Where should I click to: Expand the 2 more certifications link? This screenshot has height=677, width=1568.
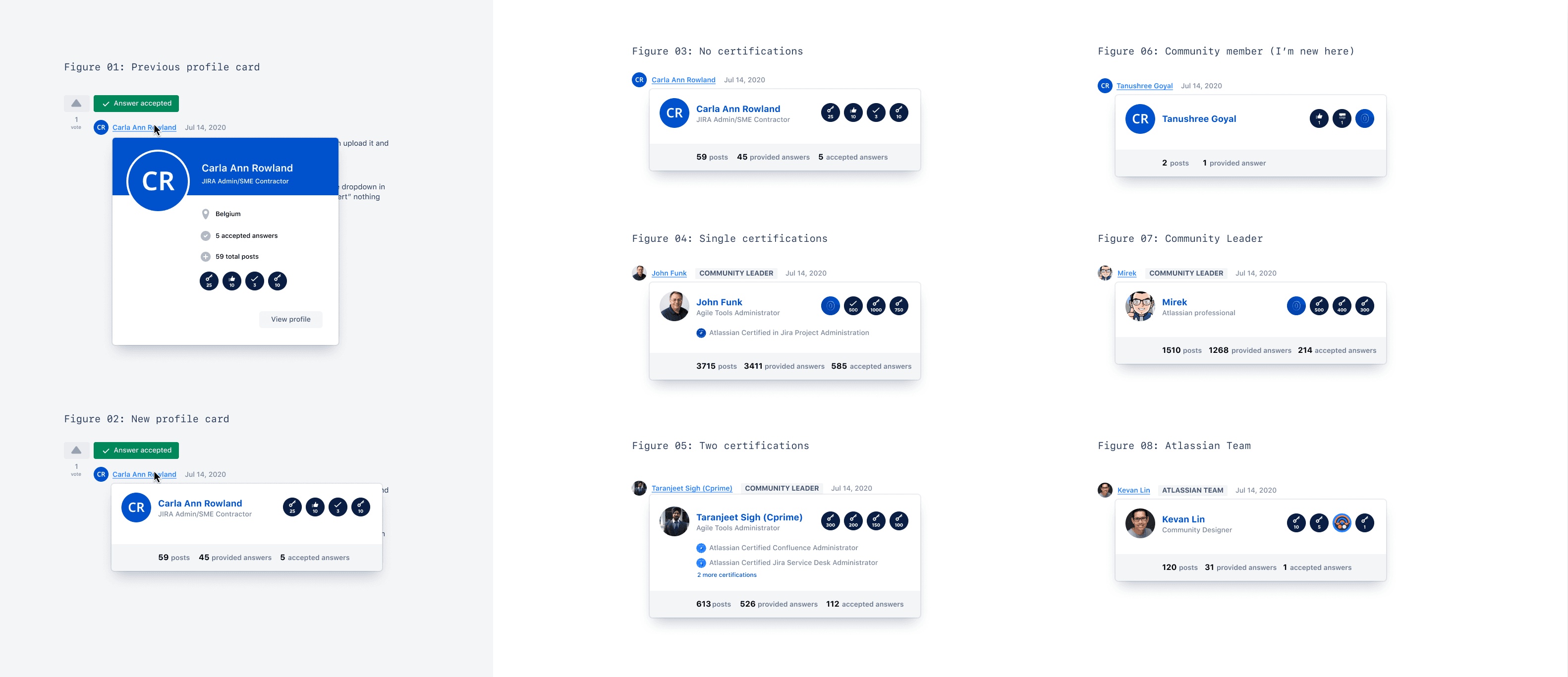pos(727,575)
